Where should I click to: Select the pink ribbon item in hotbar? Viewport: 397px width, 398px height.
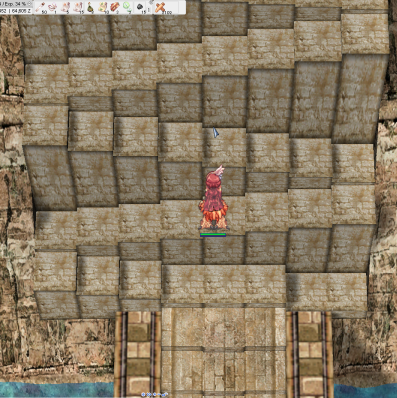(x=53, y=7)
